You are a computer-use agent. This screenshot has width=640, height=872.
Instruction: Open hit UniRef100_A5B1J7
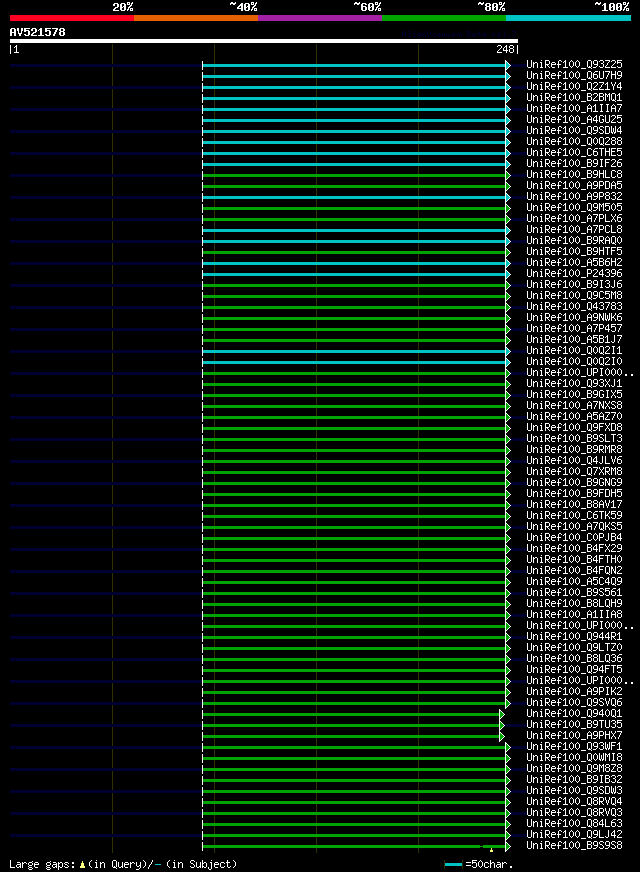574,340
